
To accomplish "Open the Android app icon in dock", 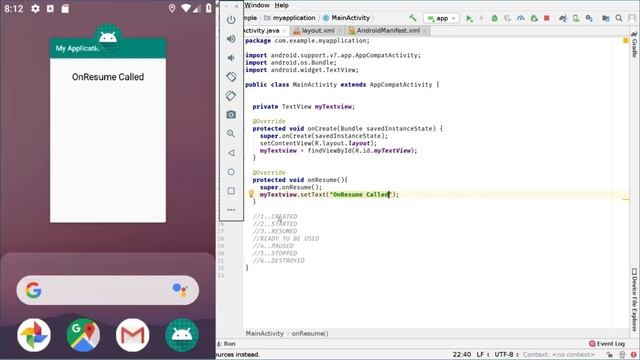I will pyautogui.click(x=182, y=335).
